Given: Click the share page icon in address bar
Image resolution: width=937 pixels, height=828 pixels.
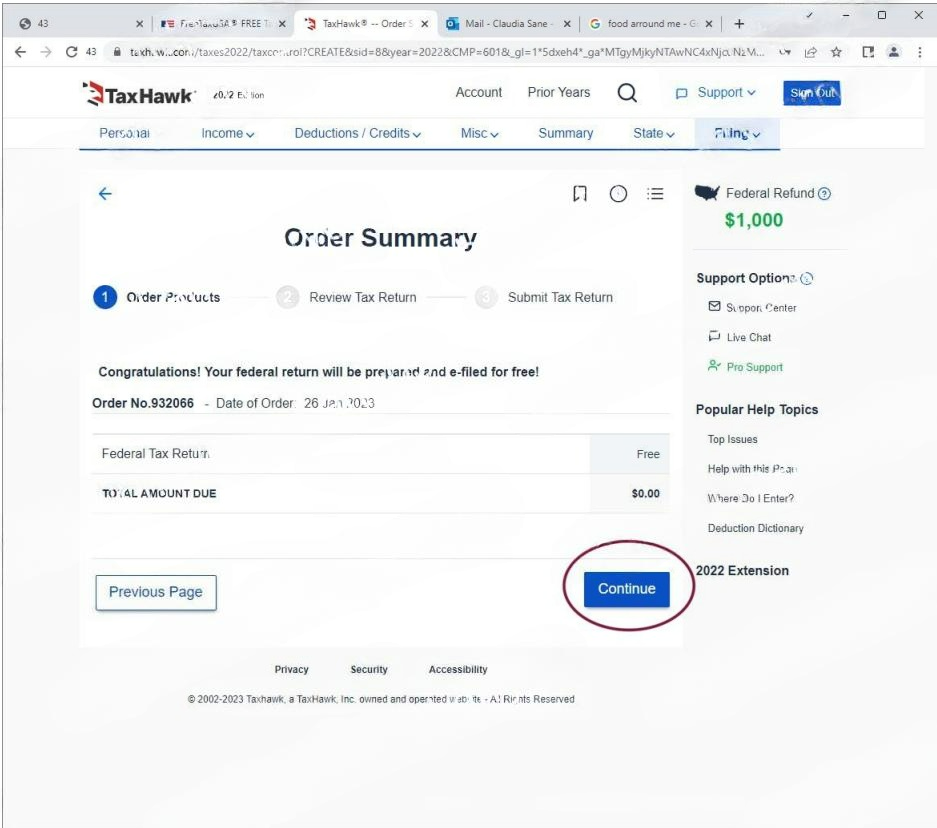Looking at the screenshot, I should point(811,52).
